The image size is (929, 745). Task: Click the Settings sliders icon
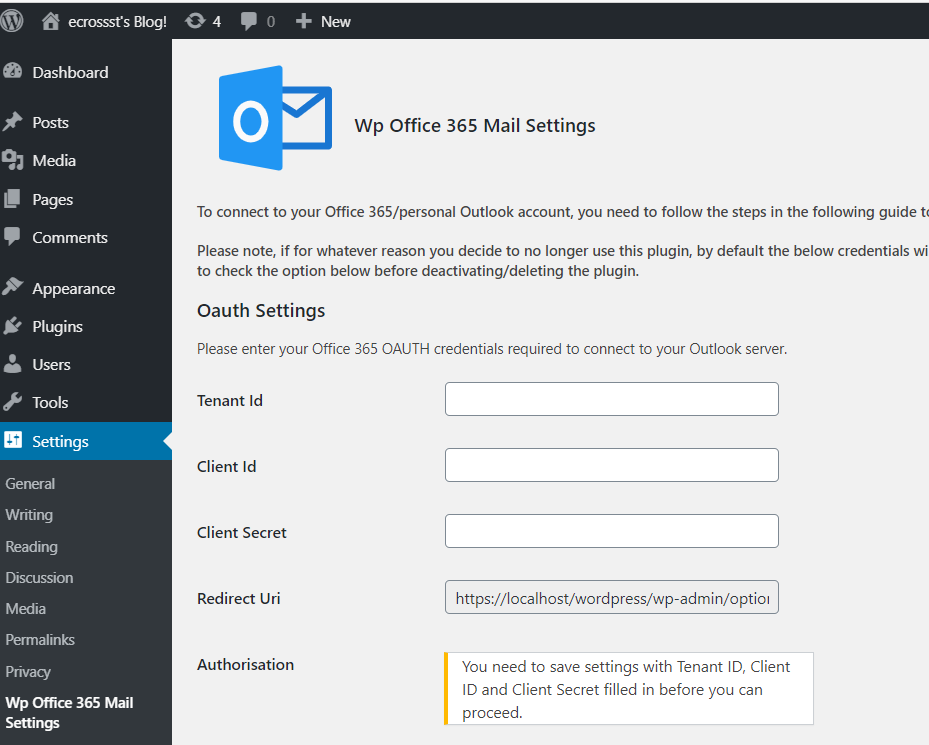(x=12, y=440)
